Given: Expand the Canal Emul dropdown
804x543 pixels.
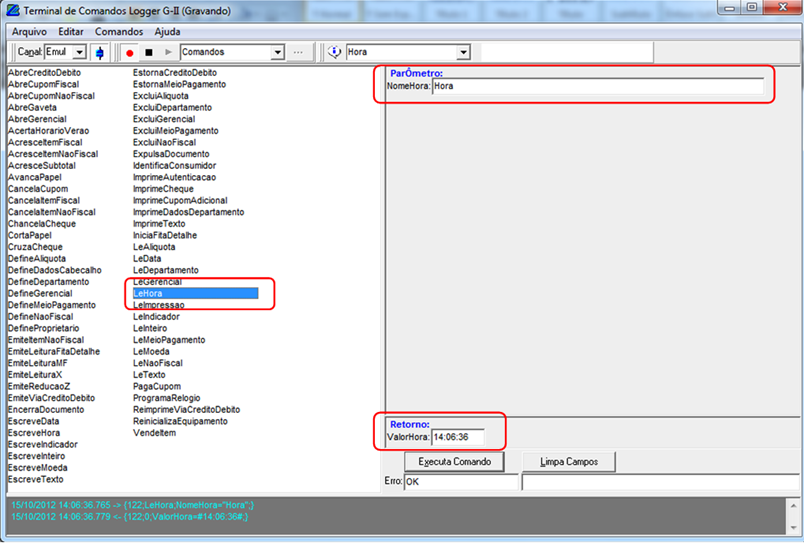Looking at the screenshot, I should [x=79, y=52].
